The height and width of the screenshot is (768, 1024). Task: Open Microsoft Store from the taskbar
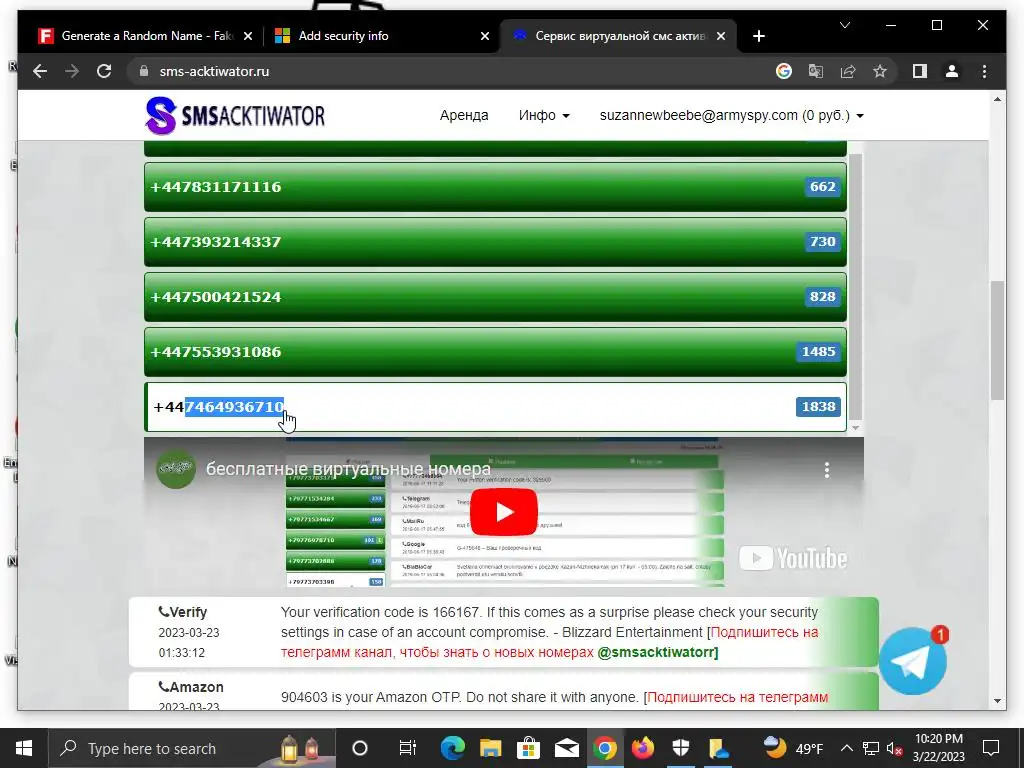528,748
